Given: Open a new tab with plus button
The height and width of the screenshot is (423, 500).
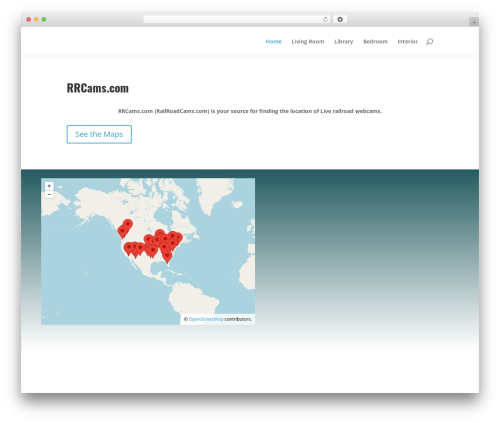Looking at the screenshot, I should (474, 22).
